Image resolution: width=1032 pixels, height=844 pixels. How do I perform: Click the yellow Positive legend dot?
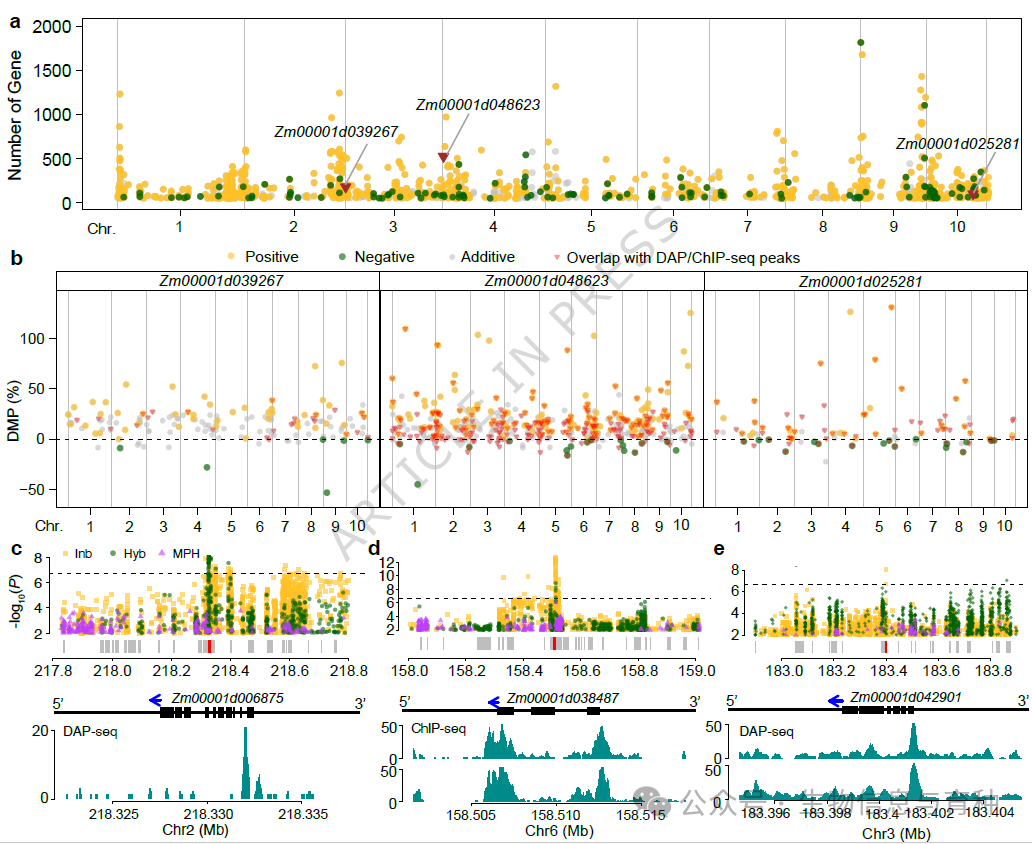231,256
